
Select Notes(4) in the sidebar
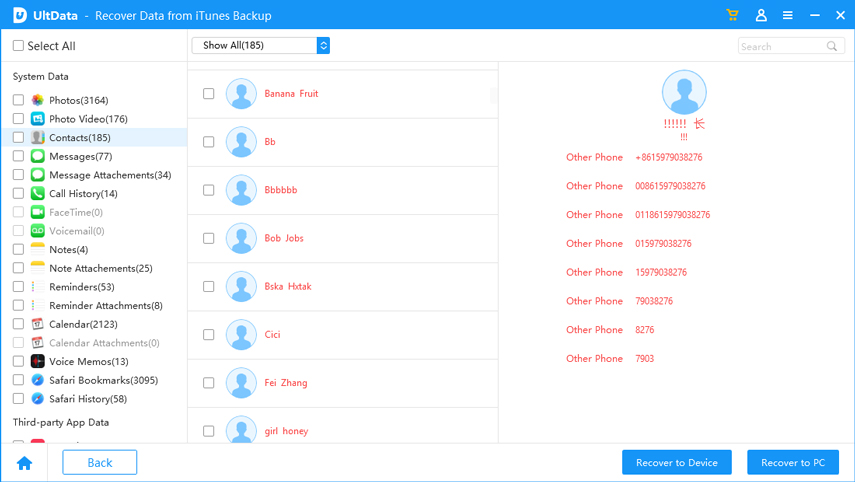[68, 250]
